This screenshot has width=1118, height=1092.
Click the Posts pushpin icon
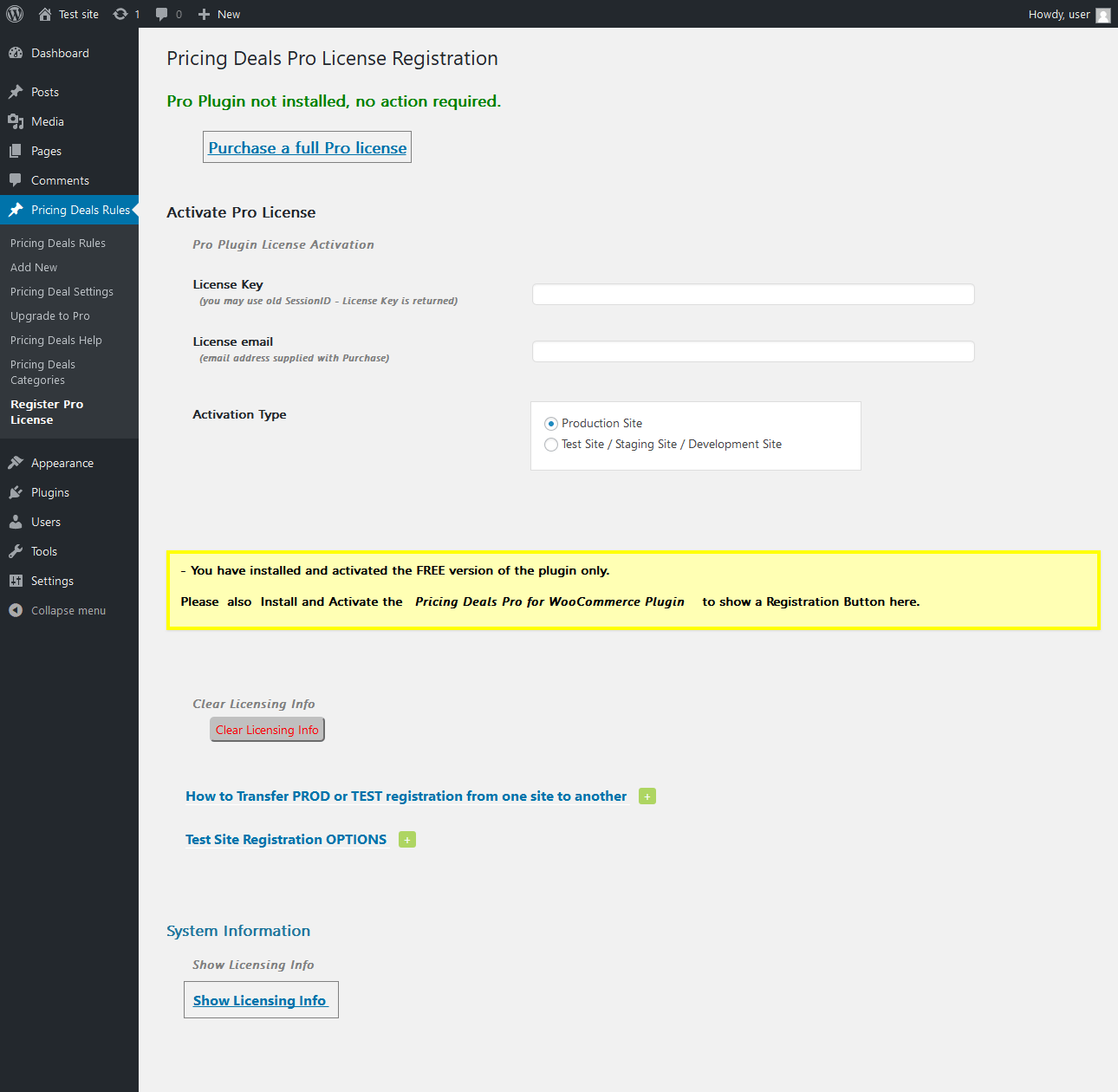click(x=16, y=92)
